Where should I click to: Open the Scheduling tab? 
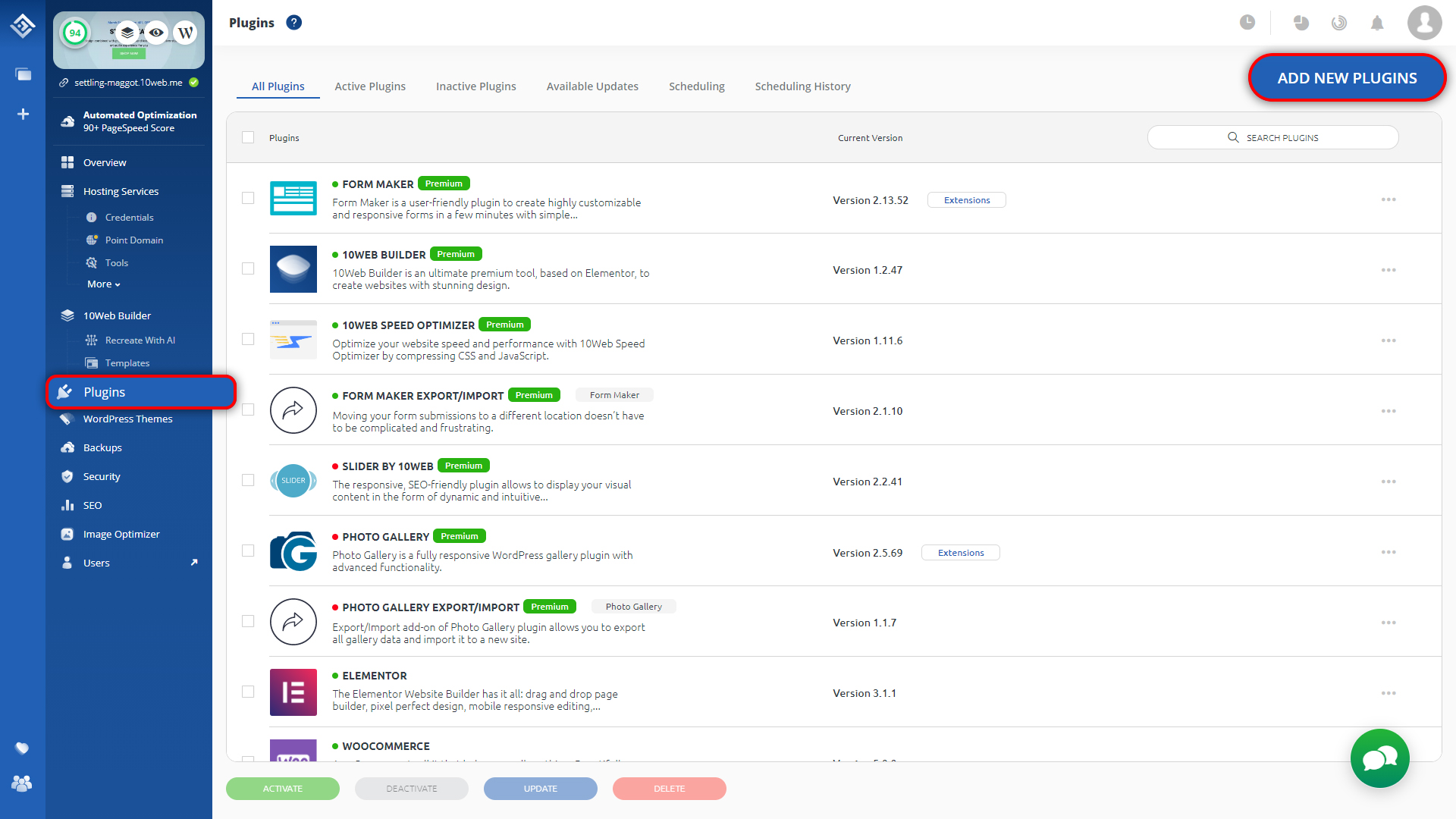click(697, 86)
